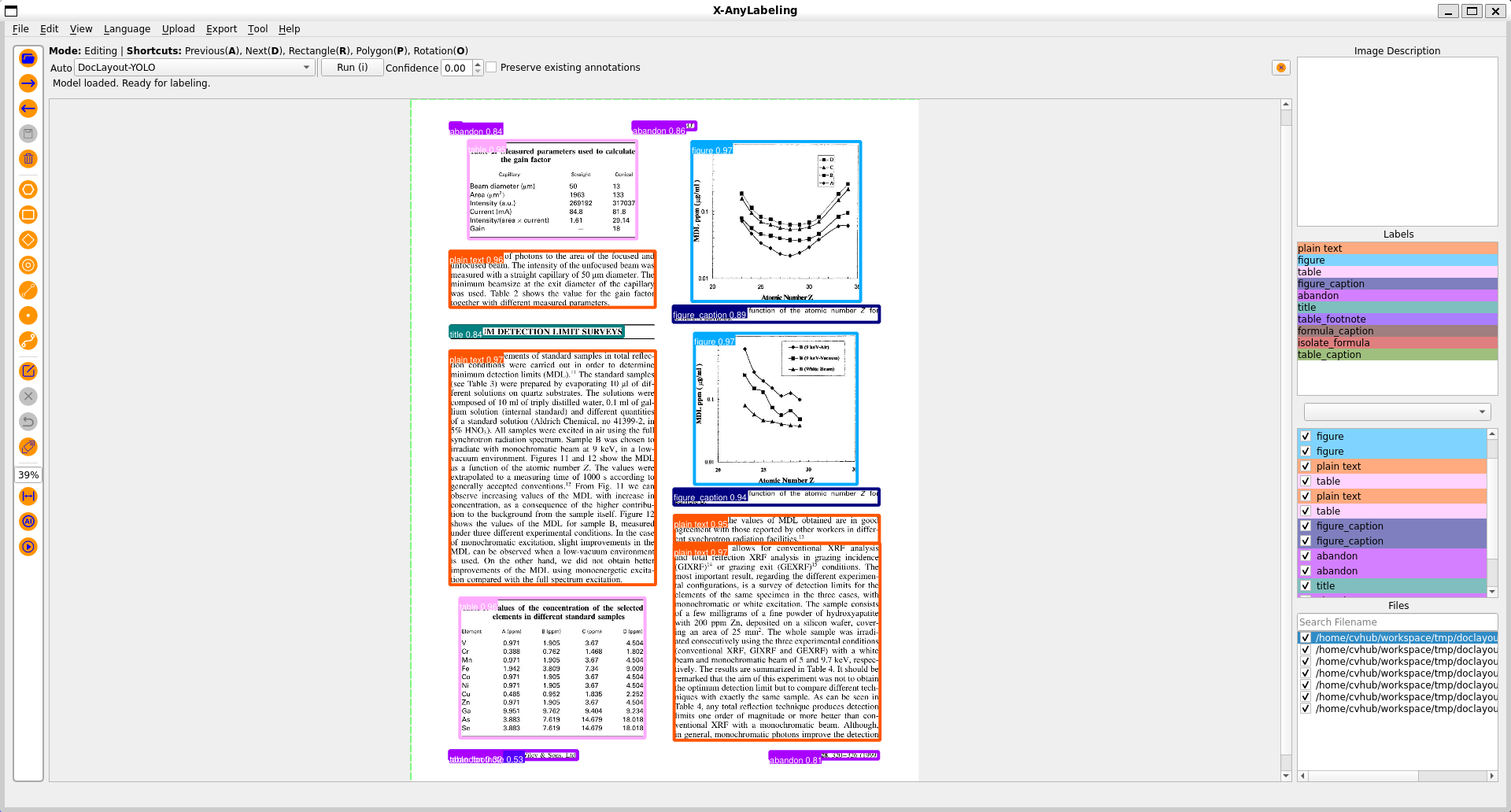
Task: Uncheck the lower figure_caption object checkbox
Action: [1306, 541]
